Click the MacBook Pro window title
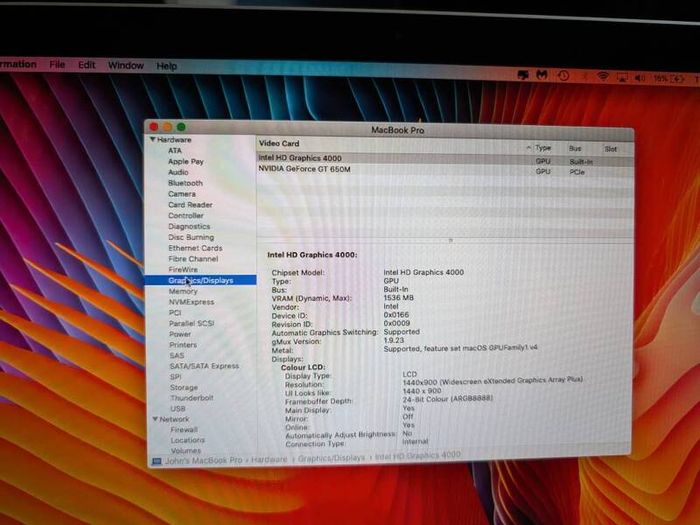The width and height of the screenshot is (700, 525). (398, 130)
